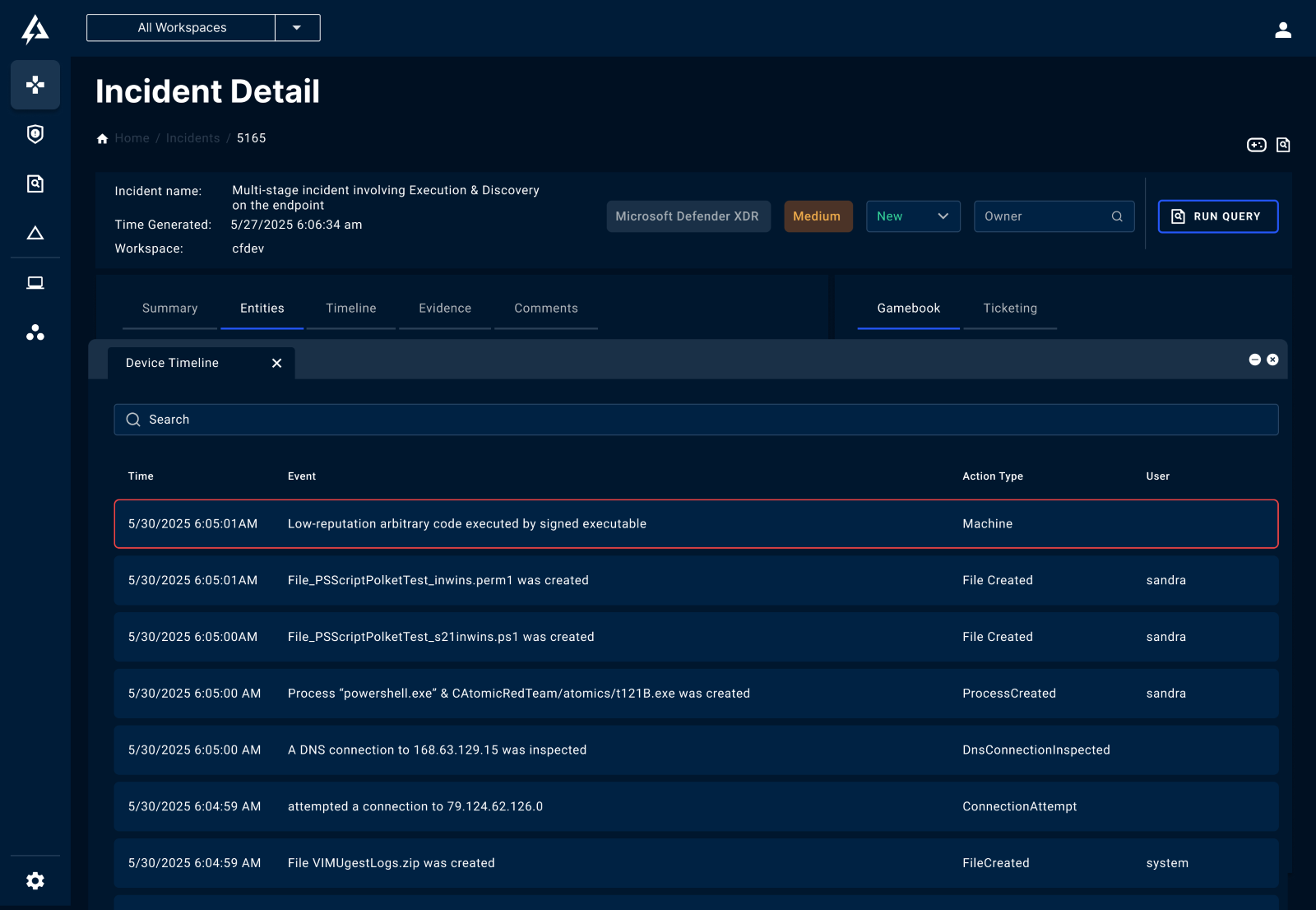The height and width of the screenshot is (910, 1316).
Task: Click the document search icon top right
Action: click(1283, 145)
